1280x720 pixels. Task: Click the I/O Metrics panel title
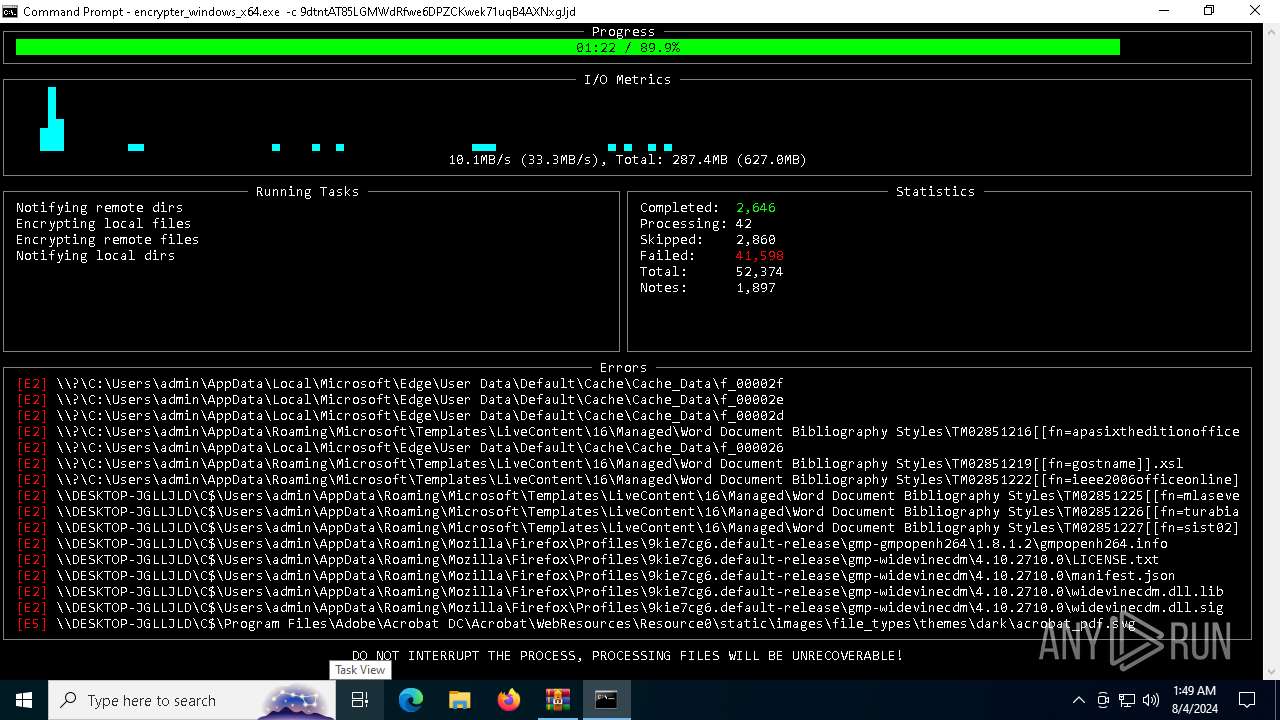627,80
